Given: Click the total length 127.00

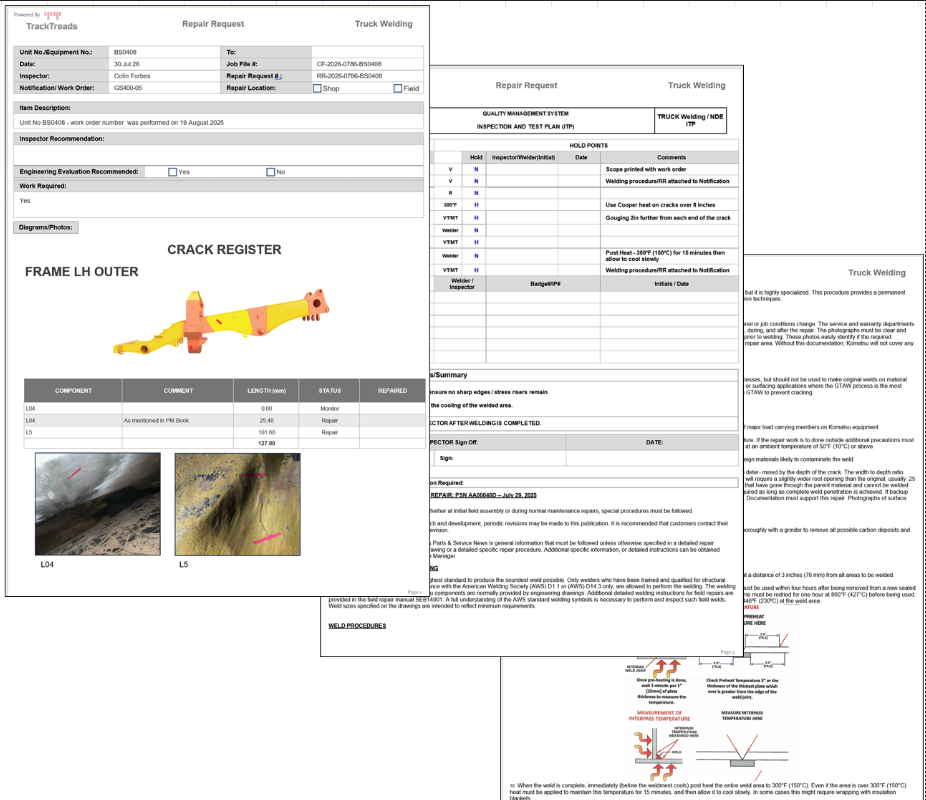Looking at the screenshot, I should (x=266, y=443).
